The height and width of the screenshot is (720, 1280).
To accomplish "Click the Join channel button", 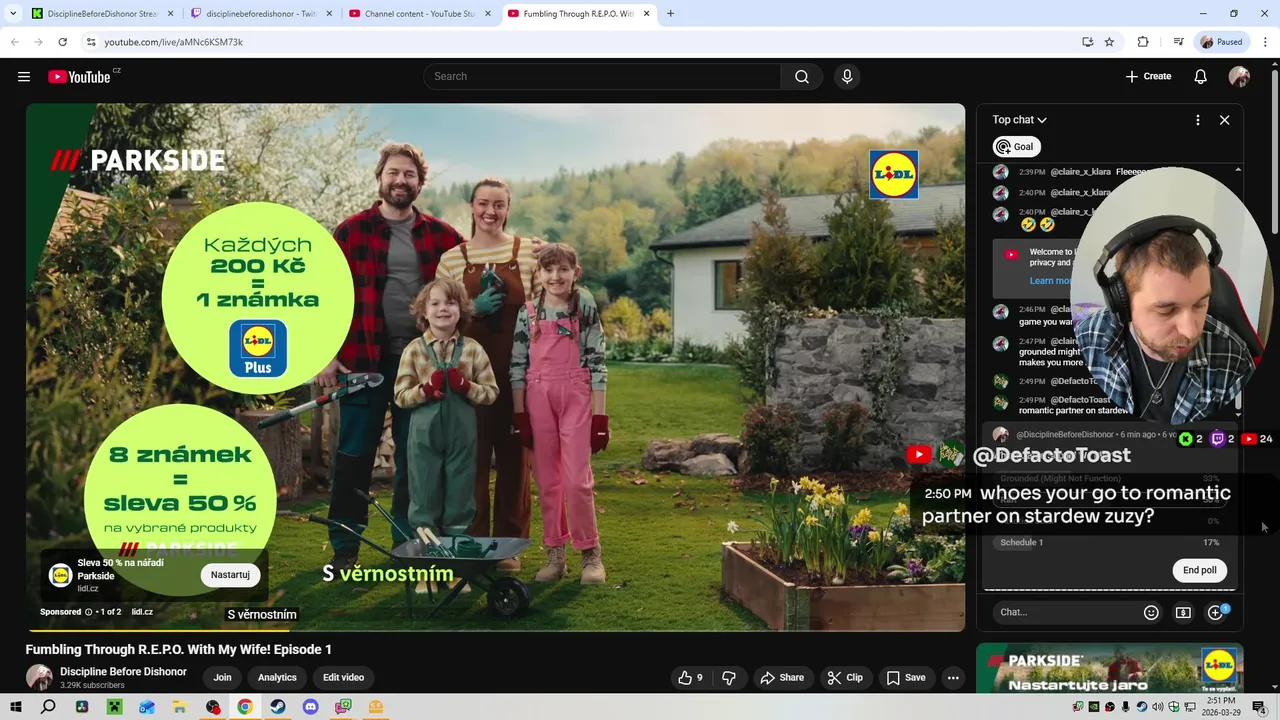I will tap(222, 678).
